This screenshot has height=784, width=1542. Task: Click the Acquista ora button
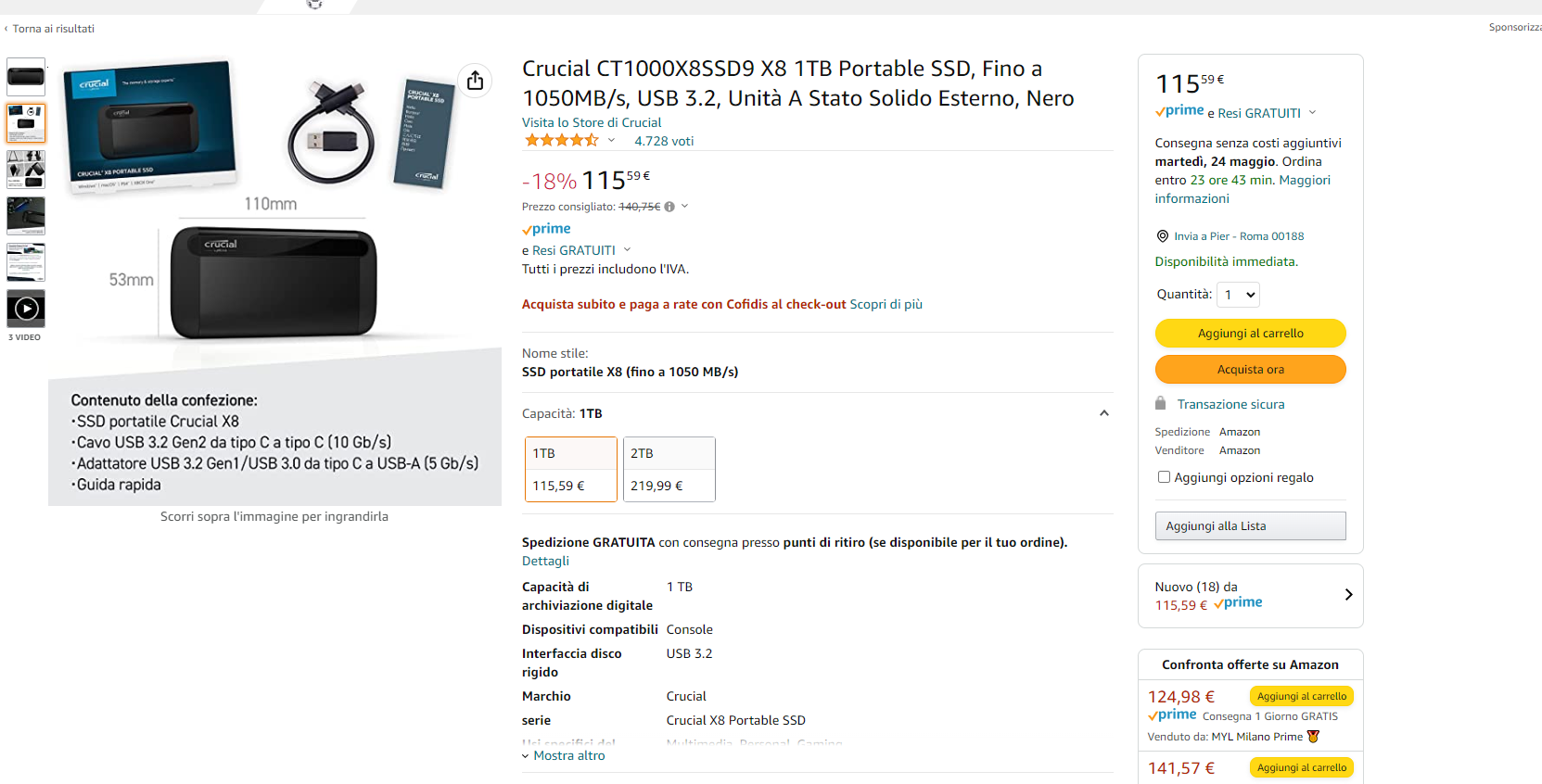[1250, 369]
